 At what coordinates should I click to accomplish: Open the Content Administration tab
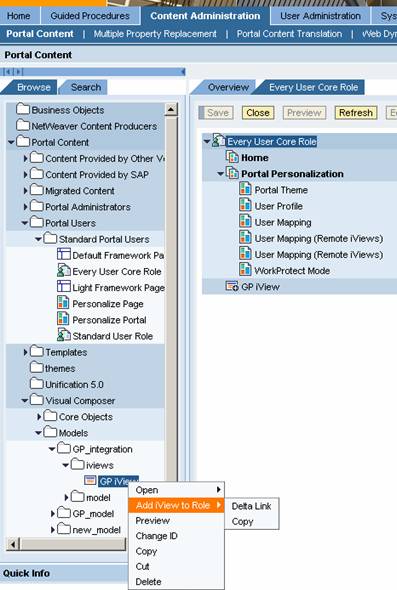tap(205, 16)
